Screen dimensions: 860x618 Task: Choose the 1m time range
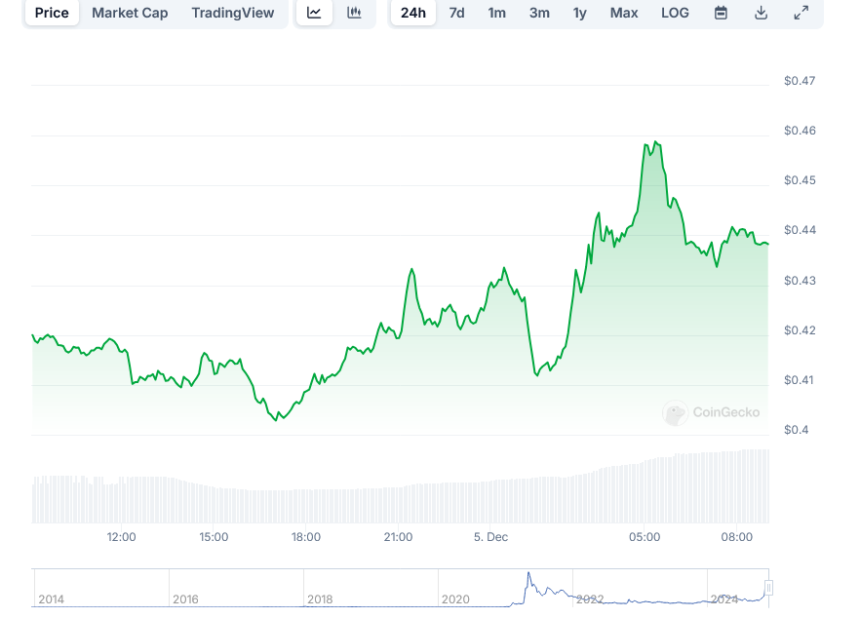tap(497, 13)
